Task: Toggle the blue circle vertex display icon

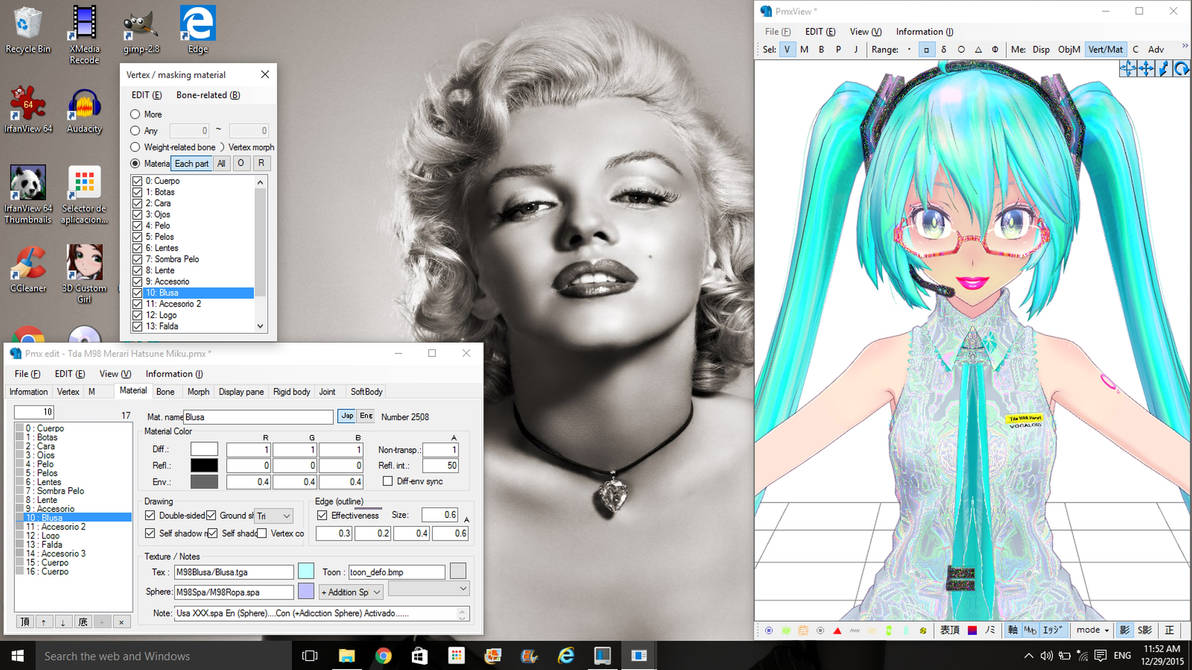Action: click(x=769, y=630)
